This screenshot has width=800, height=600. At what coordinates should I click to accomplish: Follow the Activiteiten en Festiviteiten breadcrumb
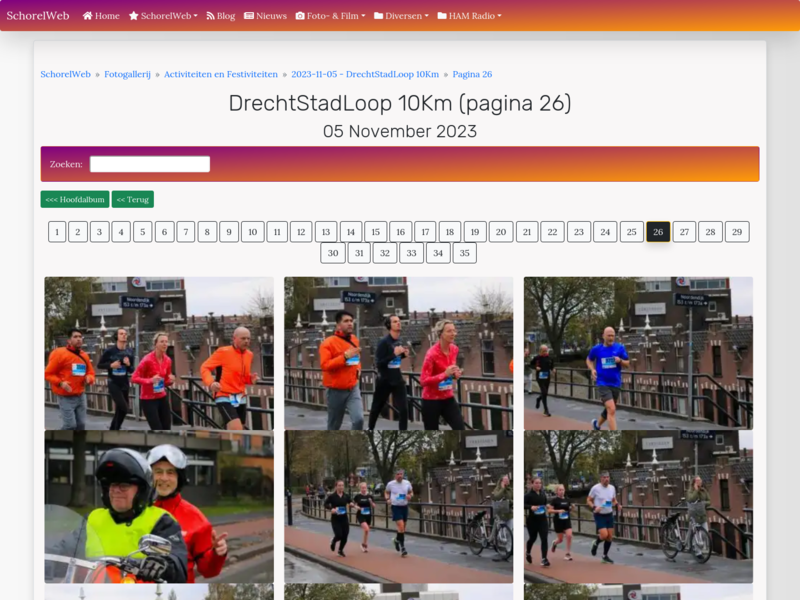click(x=221, y=74)
